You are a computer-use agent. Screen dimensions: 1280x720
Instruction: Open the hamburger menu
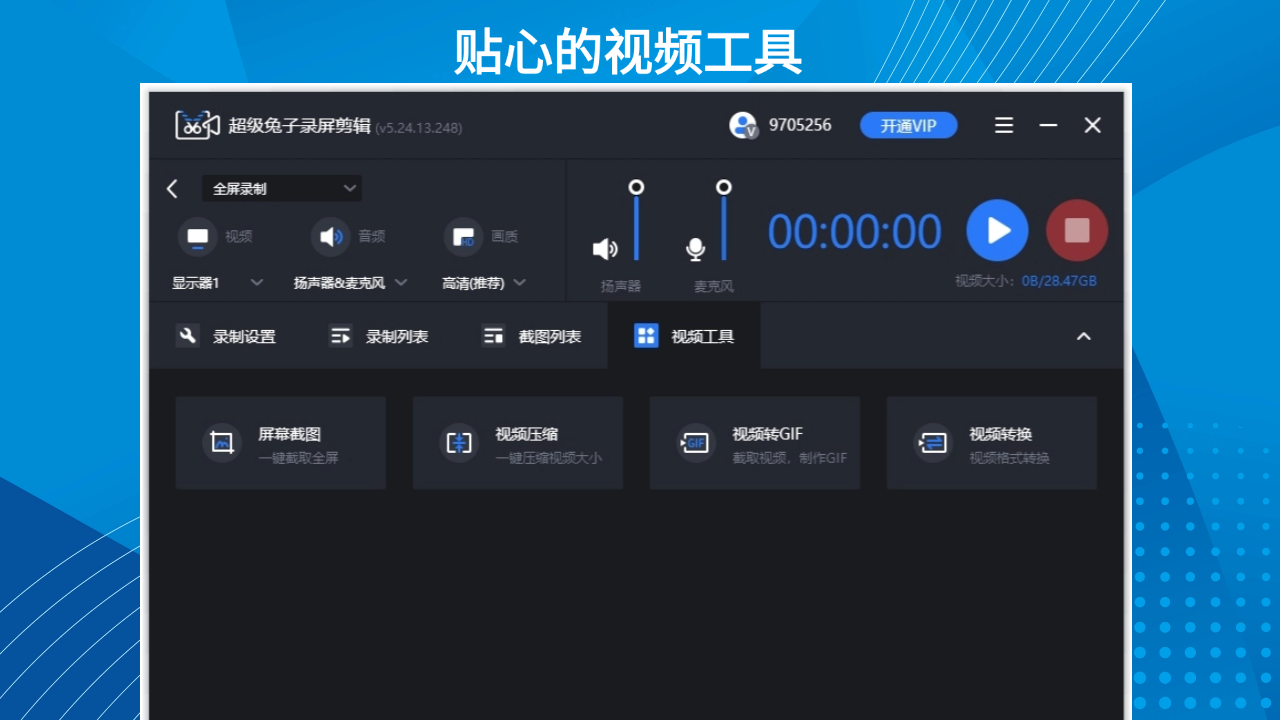point(1003,125)
